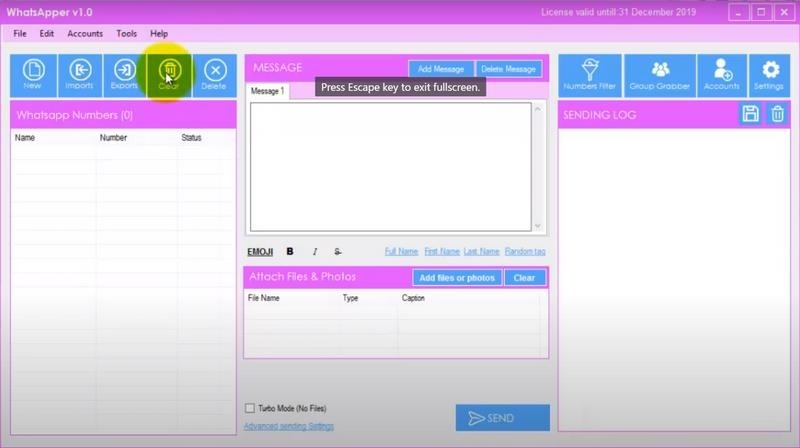Apply italic formatting to message

[315, 252]
